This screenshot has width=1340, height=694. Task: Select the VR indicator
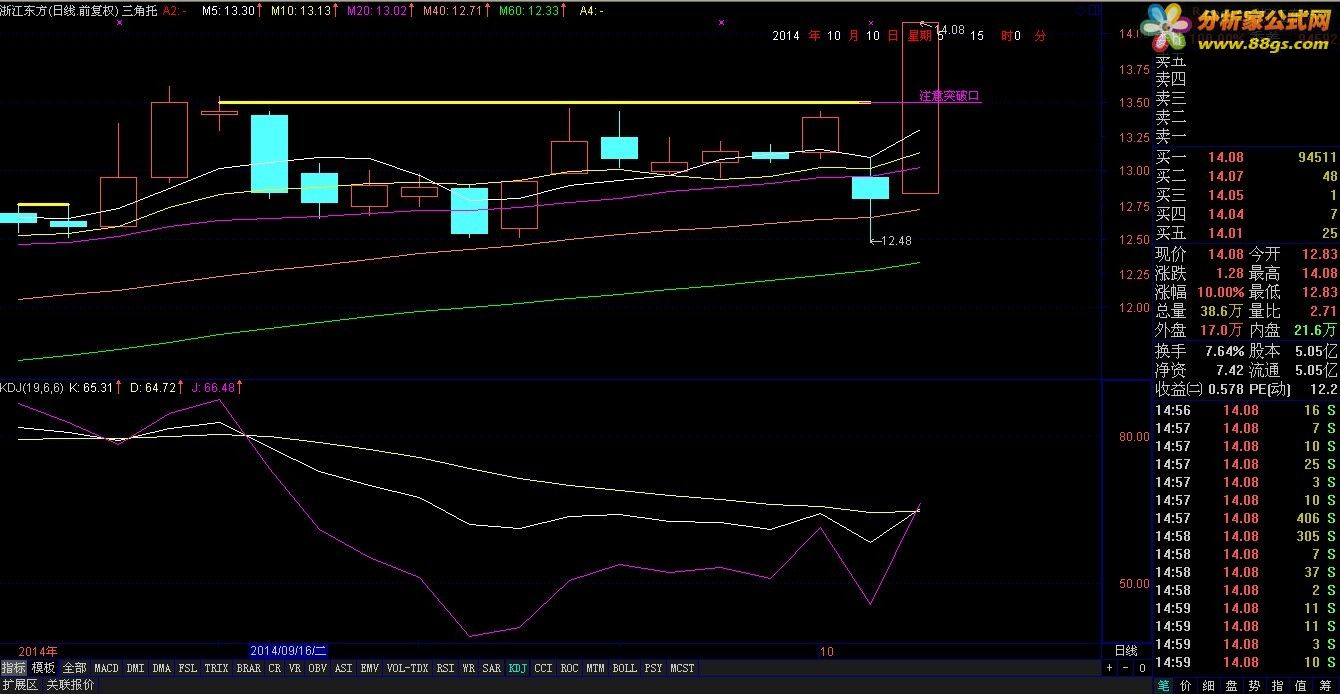pos(295,668)
